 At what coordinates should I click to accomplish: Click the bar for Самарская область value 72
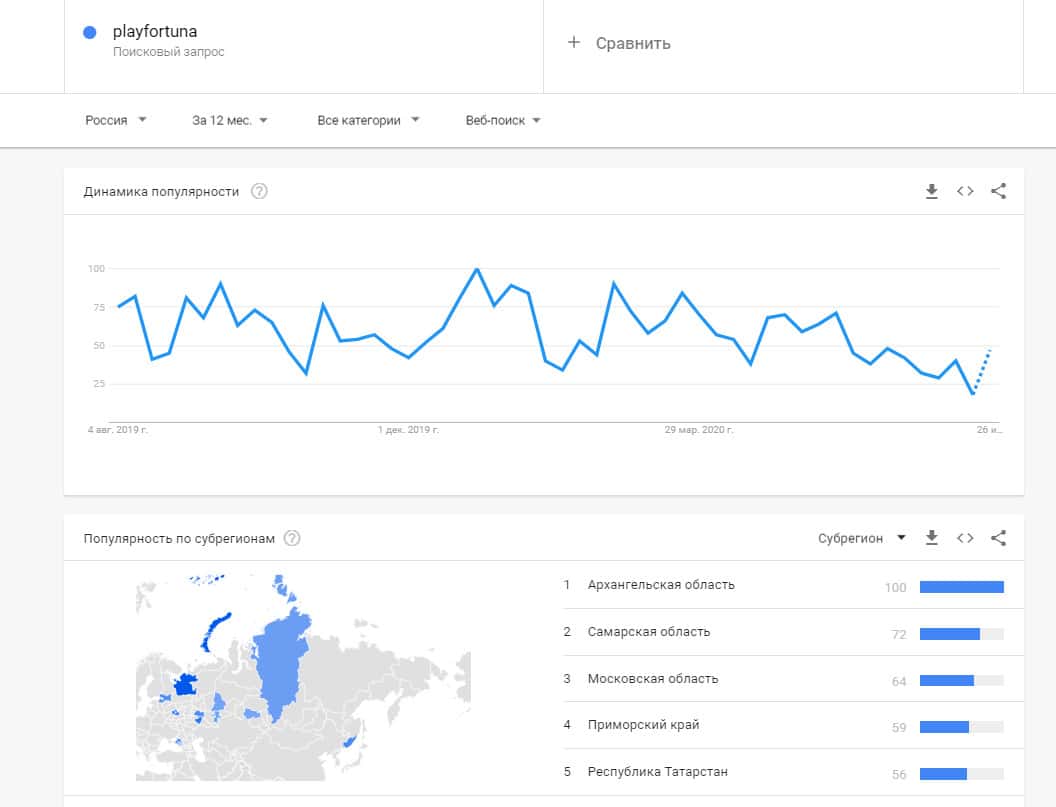pos(962,634)
